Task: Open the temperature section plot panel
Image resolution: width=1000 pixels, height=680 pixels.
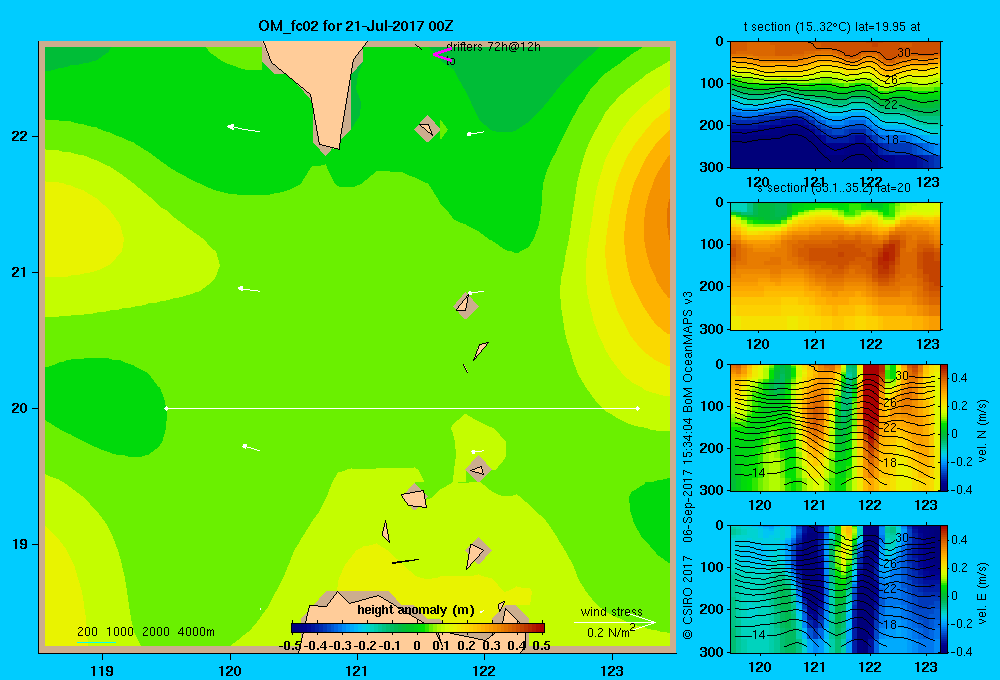Action: 835,105
